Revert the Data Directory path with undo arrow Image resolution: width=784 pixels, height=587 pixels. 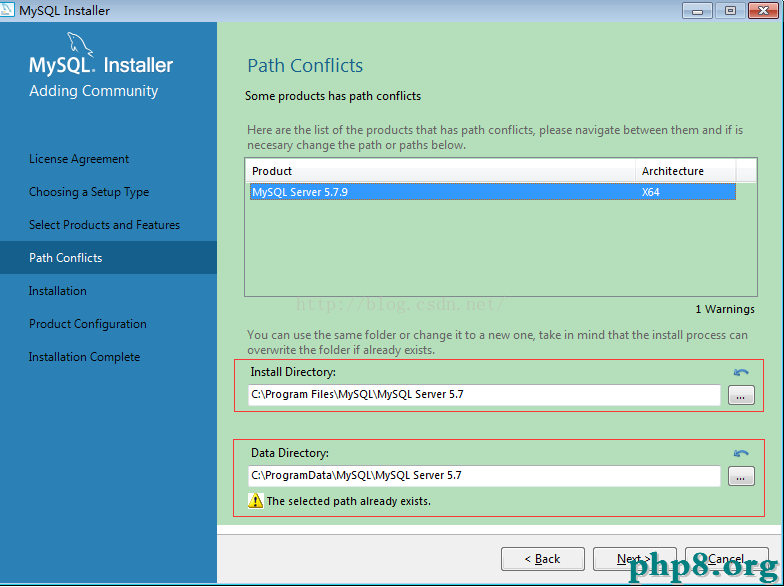coord(741,454)
